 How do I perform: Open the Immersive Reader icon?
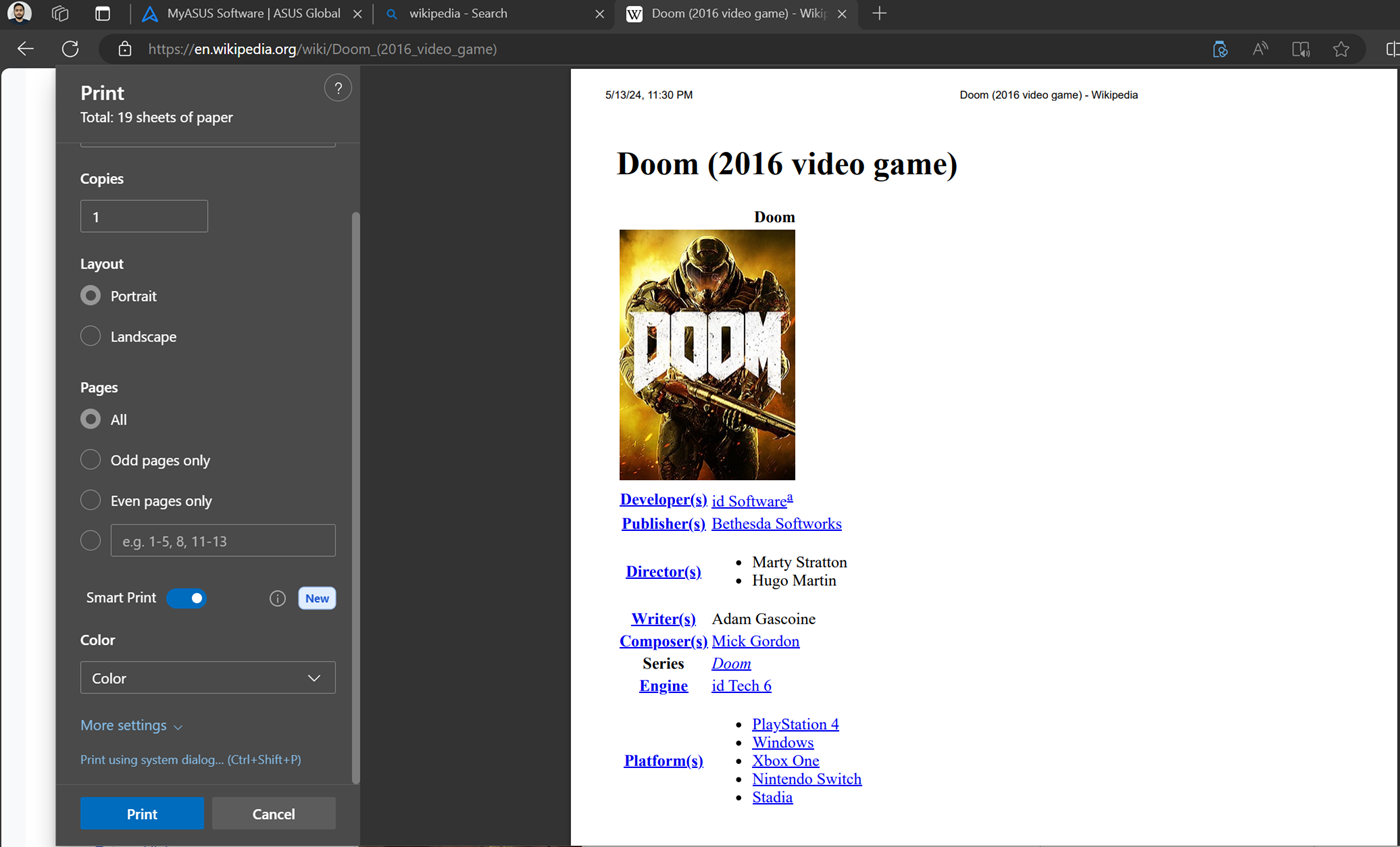click(x=1301, y=48)
